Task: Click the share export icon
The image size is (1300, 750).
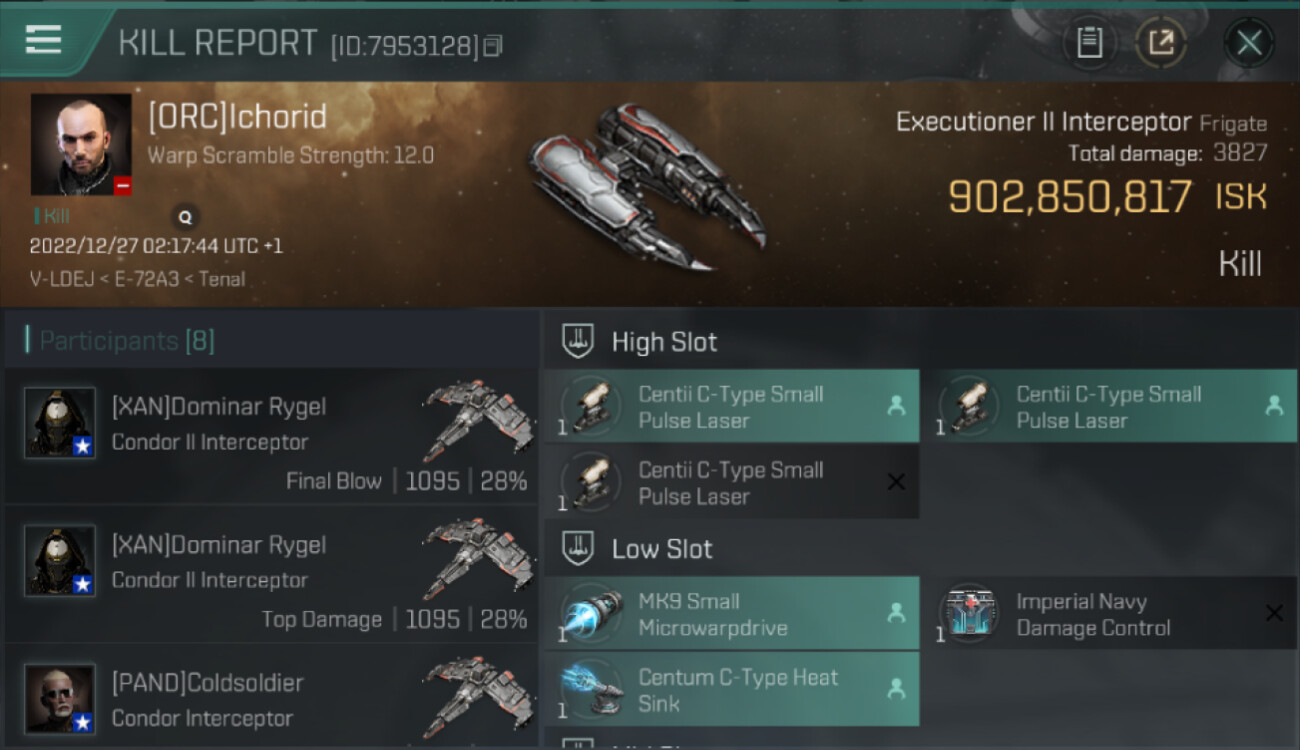Action: [x=1161, y=42]
